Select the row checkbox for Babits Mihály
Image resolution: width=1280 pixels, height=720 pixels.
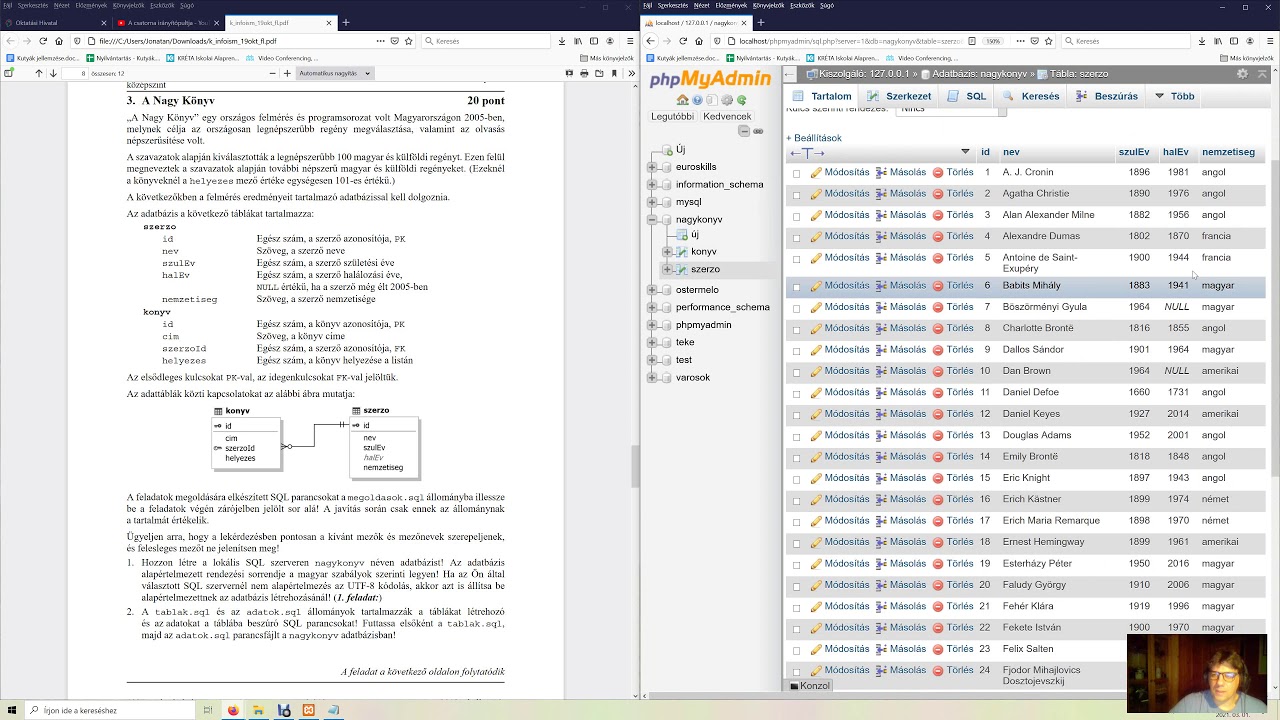[797, 287]
